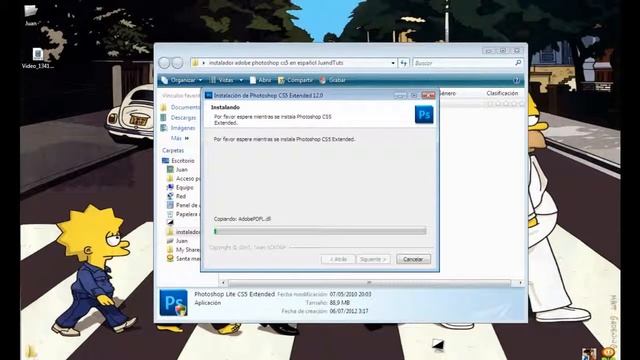The width and height of the screenshot is (640, 360).
Task: Click the horizontal scrollbar in file list
Action: (369, 282)
